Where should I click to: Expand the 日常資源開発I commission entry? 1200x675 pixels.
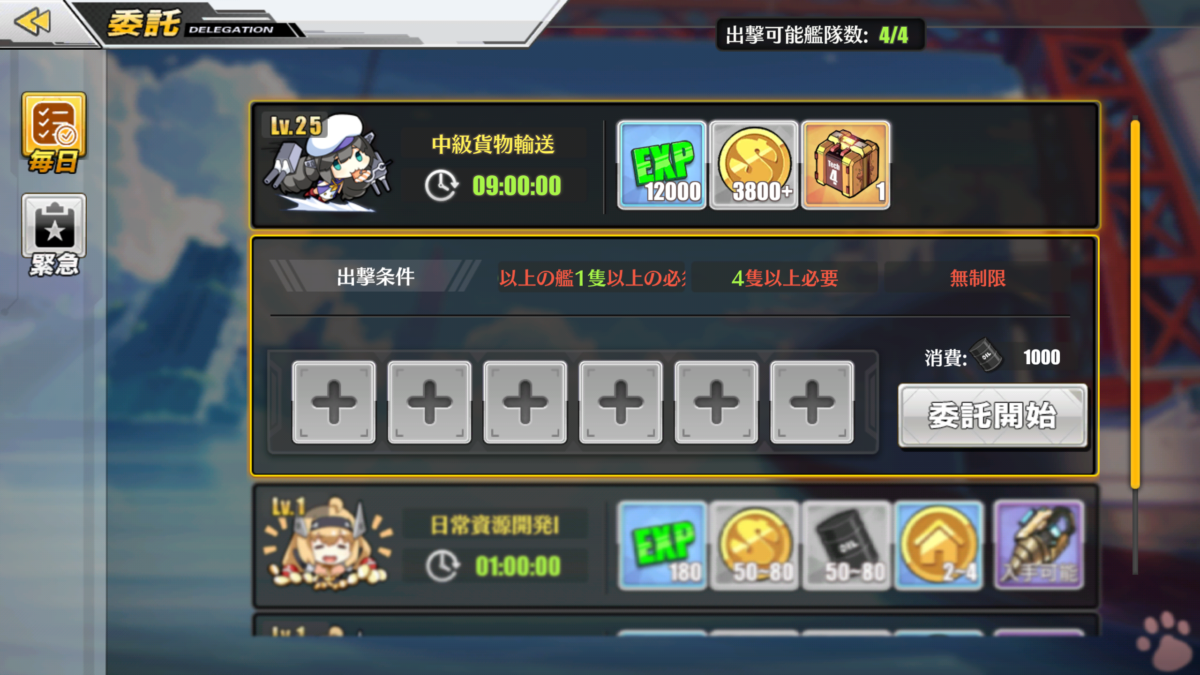coord(675,546)
